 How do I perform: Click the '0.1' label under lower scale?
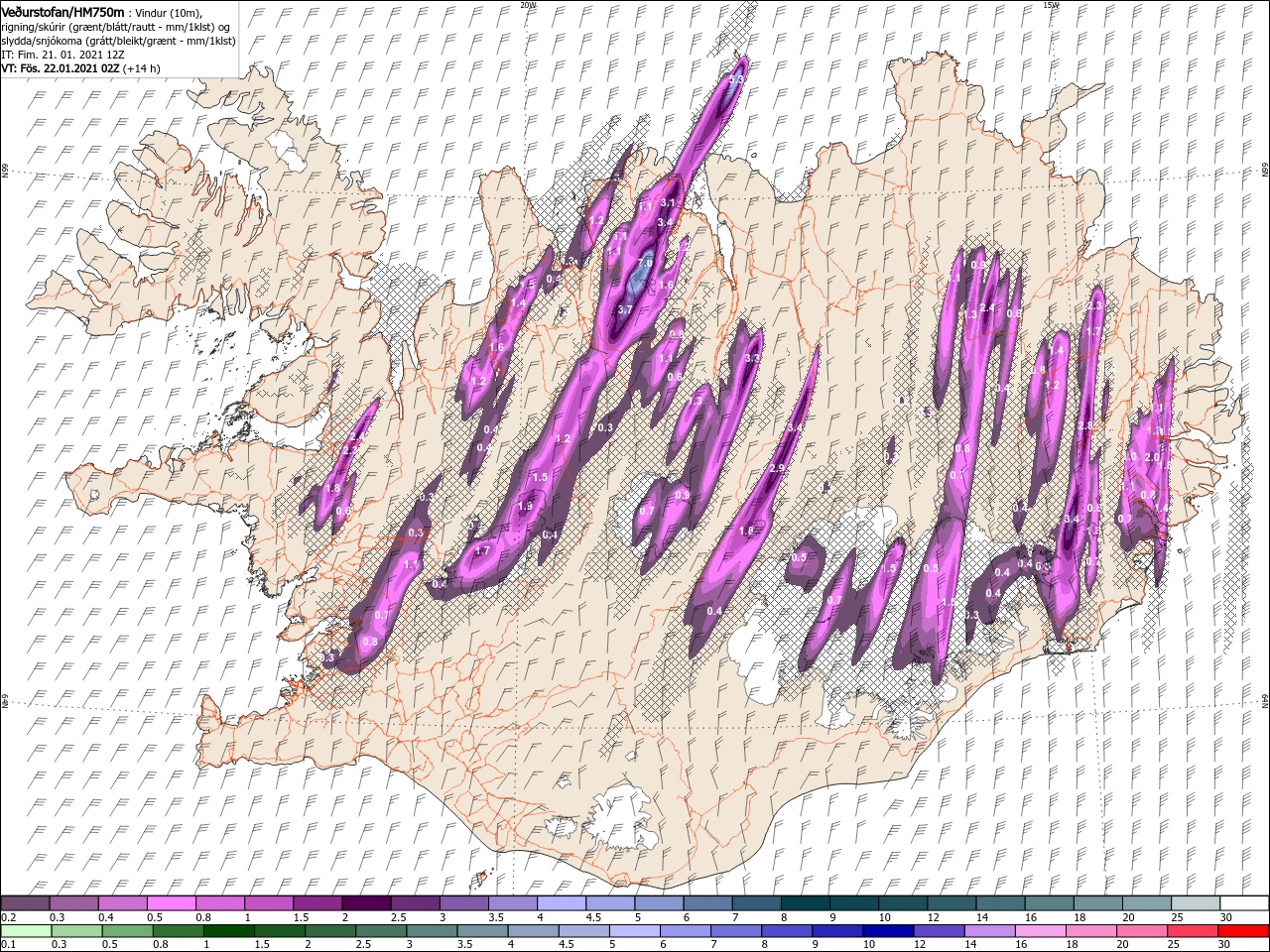[x=9, y=945]
